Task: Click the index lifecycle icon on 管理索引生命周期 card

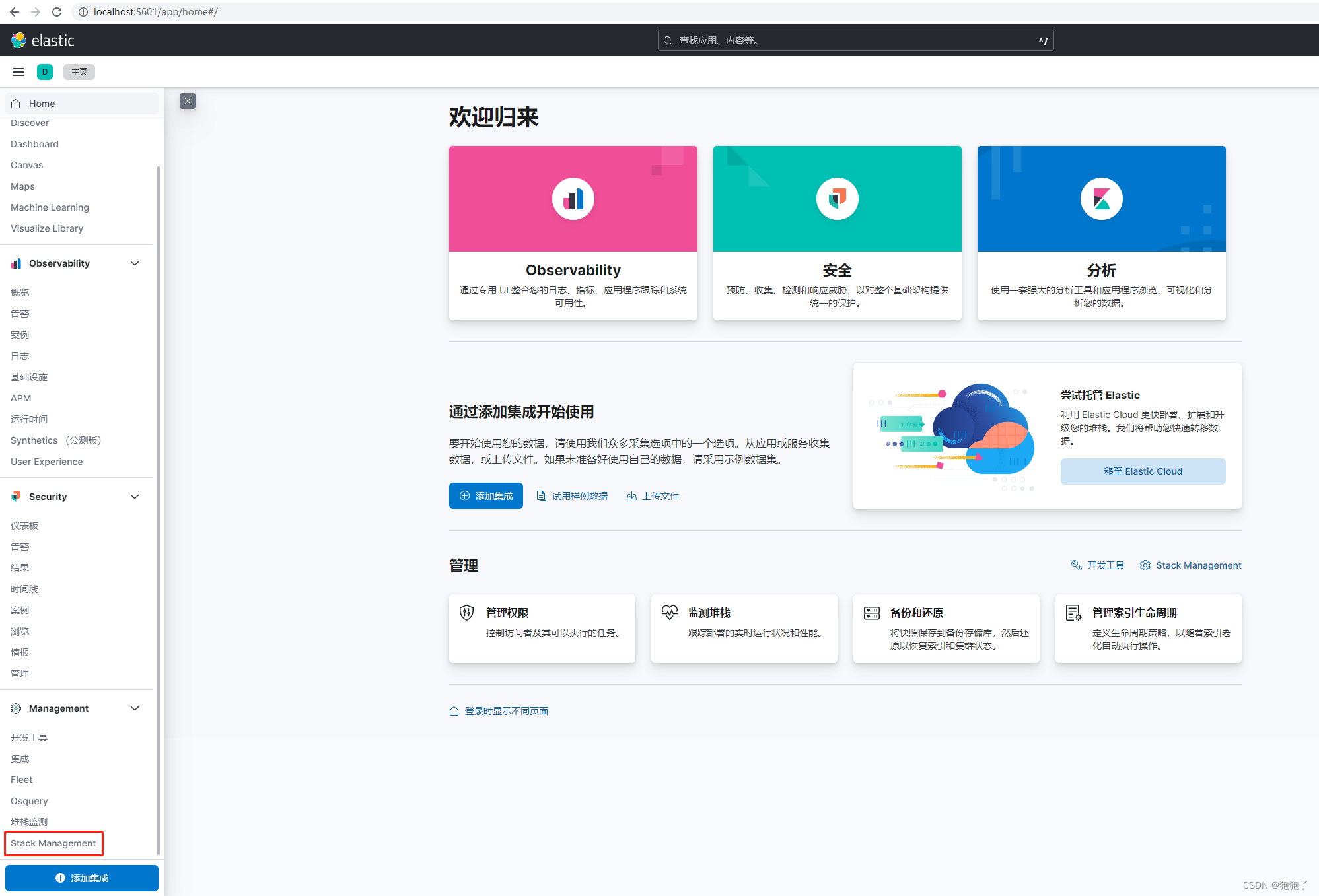Action: click(1074, 612)
